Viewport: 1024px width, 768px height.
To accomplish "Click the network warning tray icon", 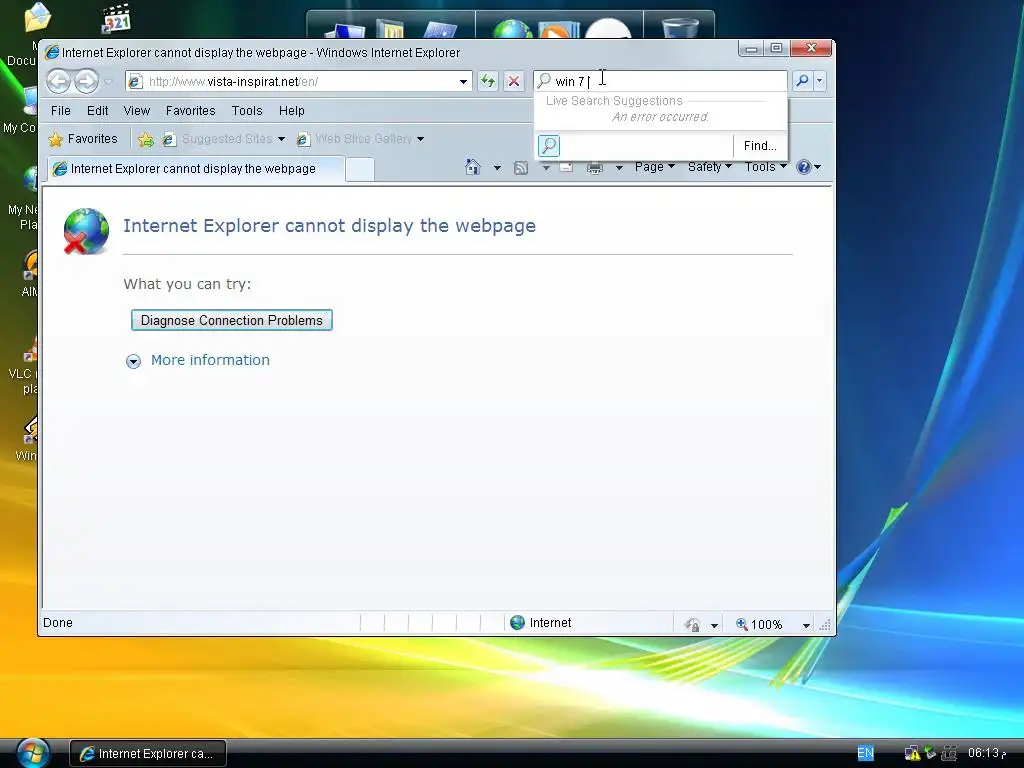I will [912, 754].
